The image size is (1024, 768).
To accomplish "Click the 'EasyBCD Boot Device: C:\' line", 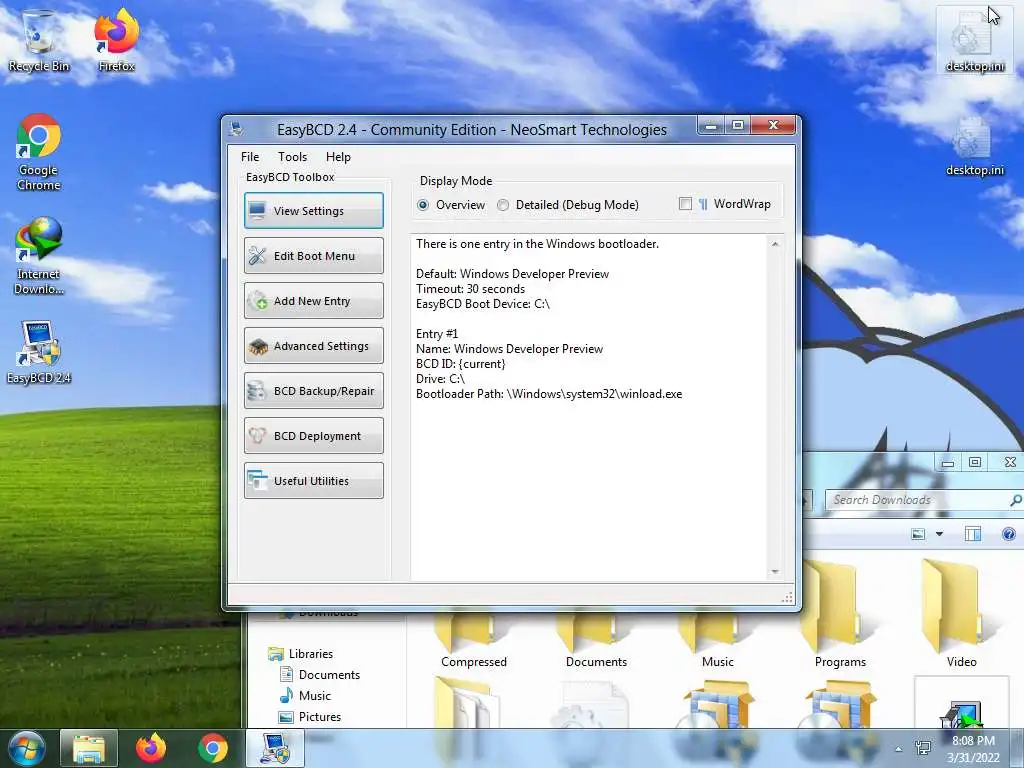I will [x=483, y=304].
